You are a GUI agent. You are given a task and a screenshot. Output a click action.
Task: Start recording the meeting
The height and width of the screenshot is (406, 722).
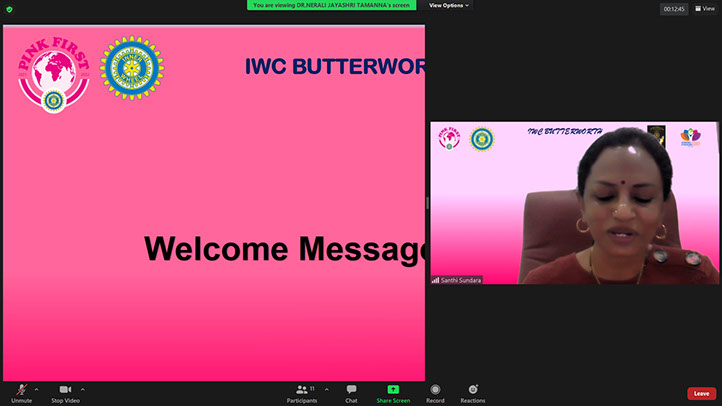(435, 391)
